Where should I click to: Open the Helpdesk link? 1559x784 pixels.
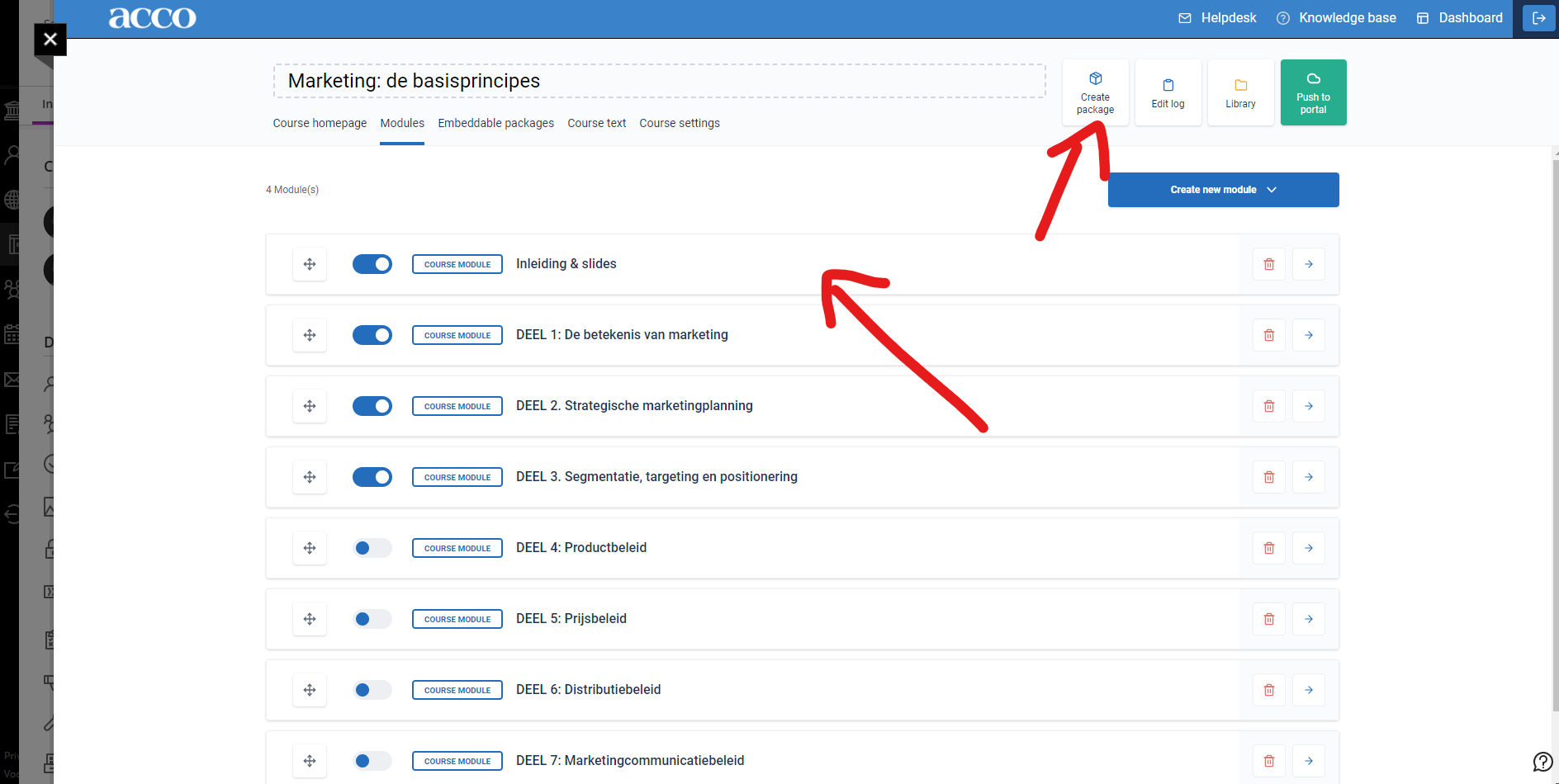coord(1217,18)
